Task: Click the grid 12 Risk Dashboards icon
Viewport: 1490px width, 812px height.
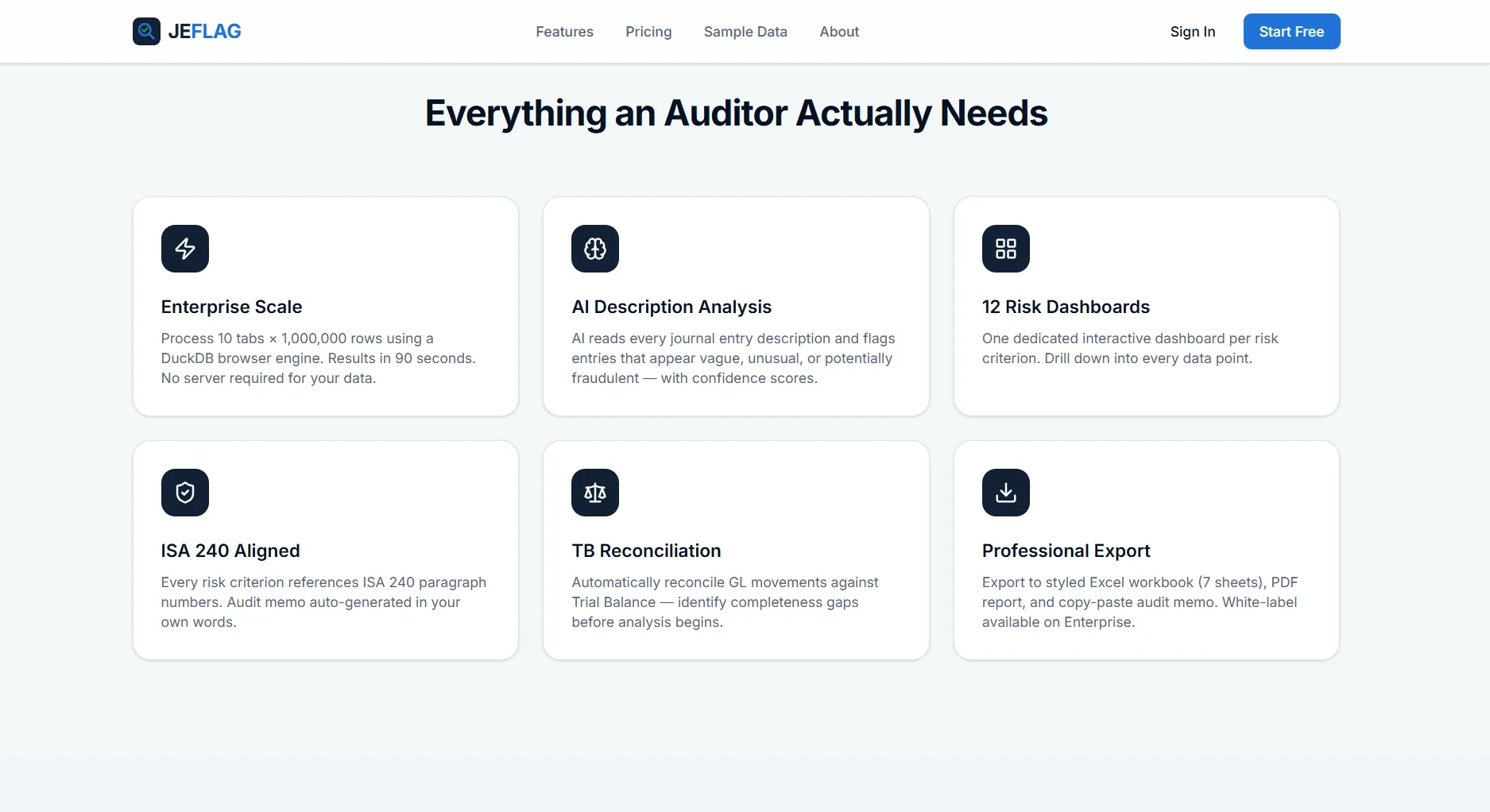Action: tap(1006, 249)
